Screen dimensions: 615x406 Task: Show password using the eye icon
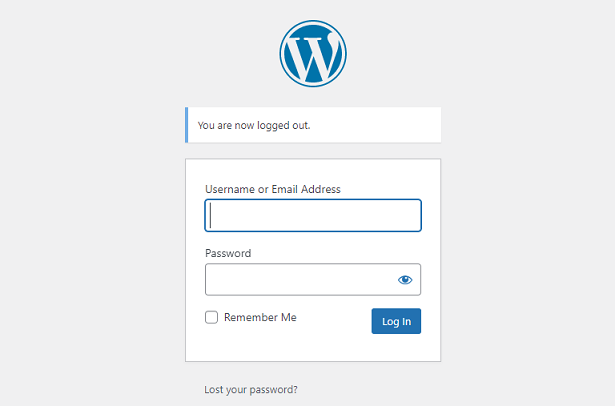click(405, 280)
